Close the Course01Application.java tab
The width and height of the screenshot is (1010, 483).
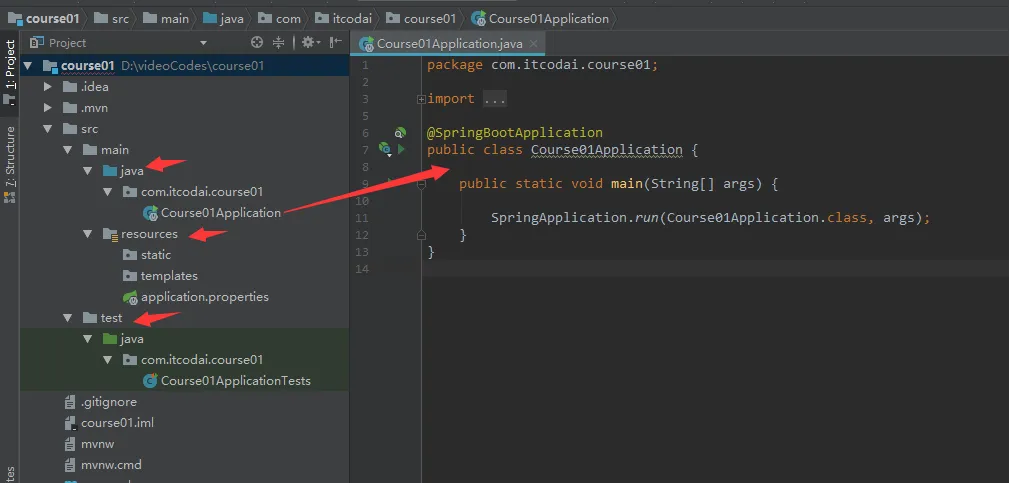click(x=533, y=44)
